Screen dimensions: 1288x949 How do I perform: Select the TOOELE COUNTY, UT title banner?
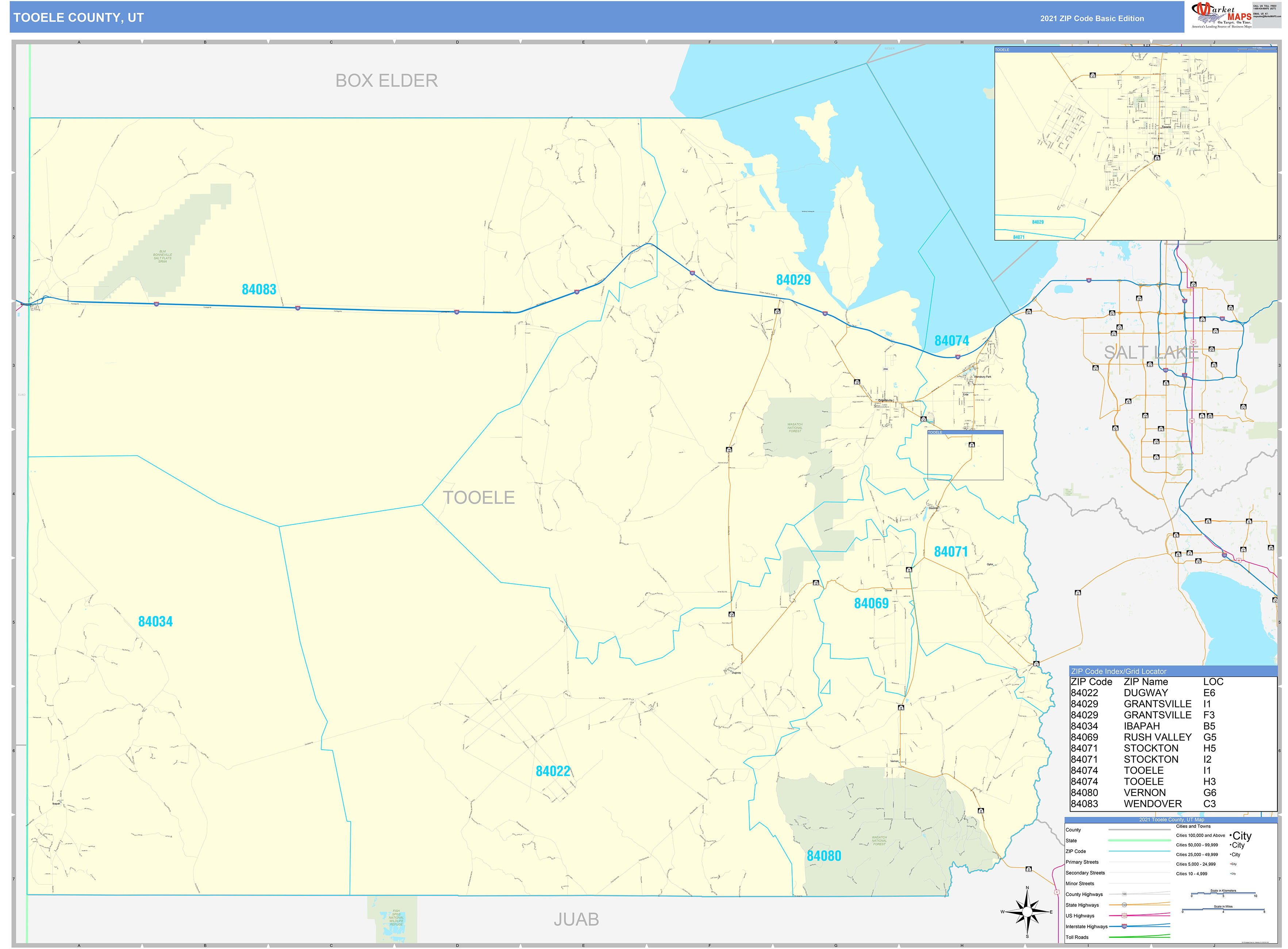tap(77, 18)
